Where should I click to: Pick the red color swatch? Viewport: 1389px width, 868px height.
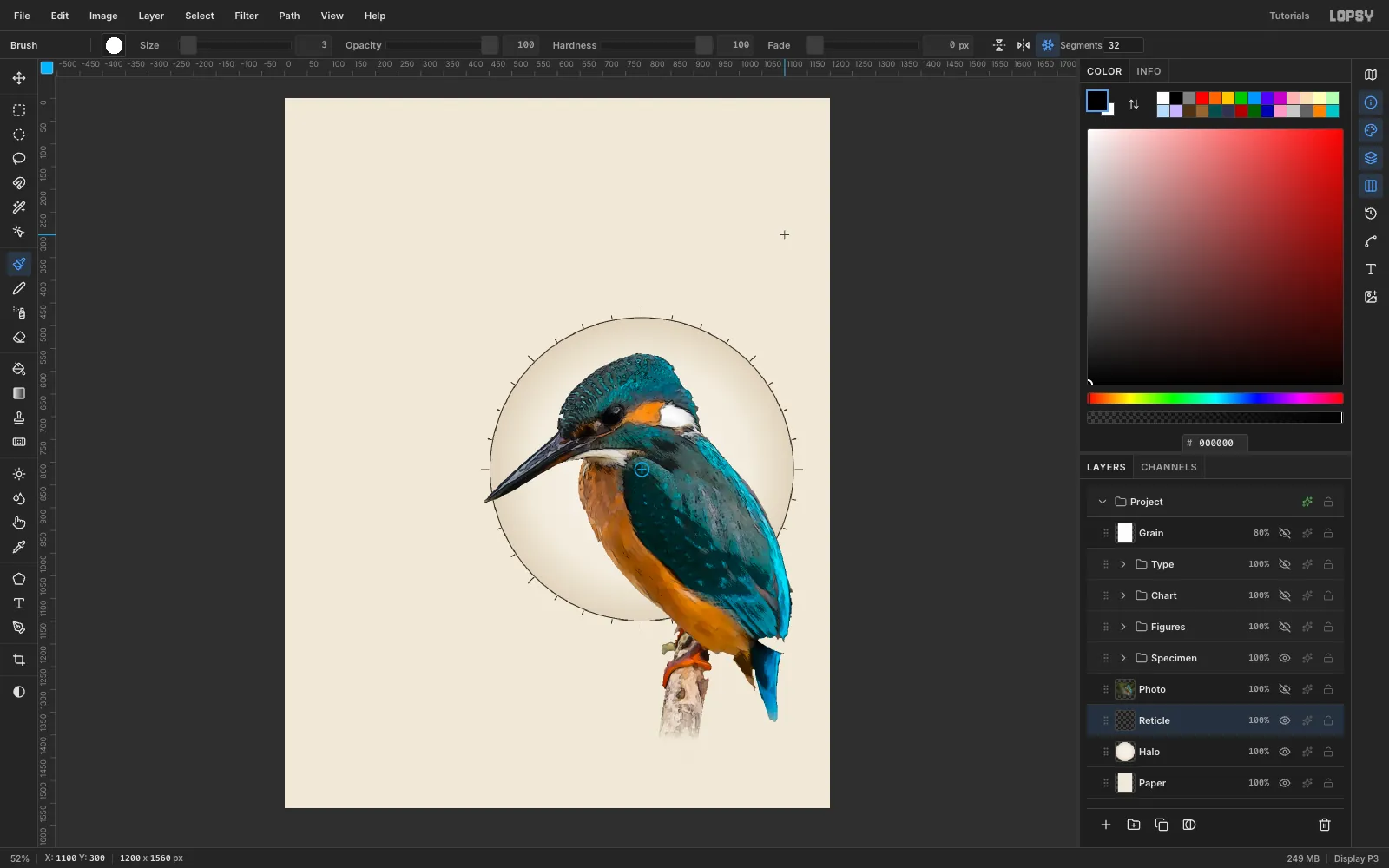pos(1202,98)
